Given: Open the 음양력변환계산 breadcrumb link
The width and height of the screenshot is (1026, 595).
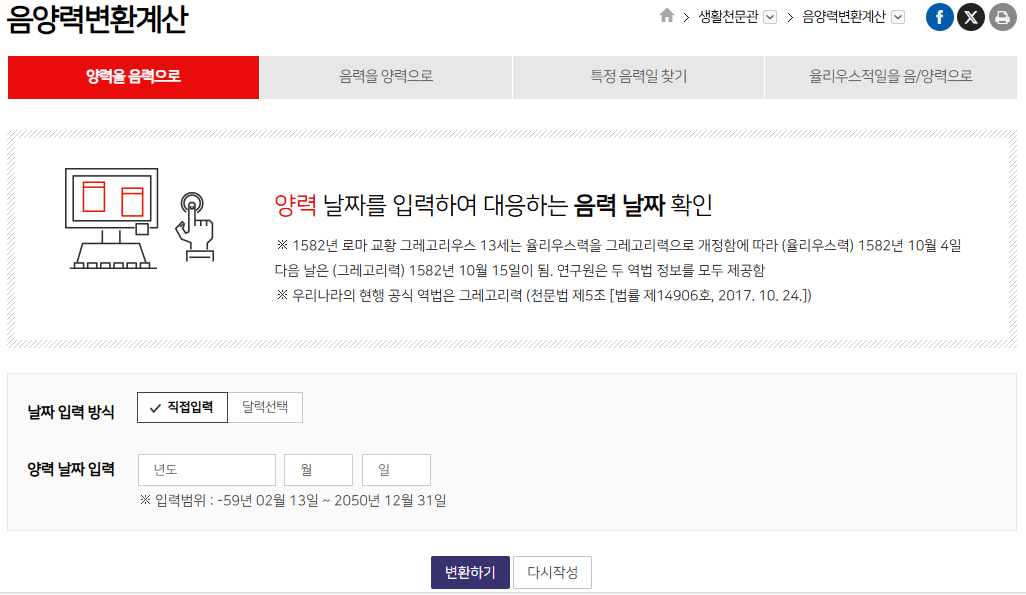Looking at the screenshot, I should coord(843,17).
